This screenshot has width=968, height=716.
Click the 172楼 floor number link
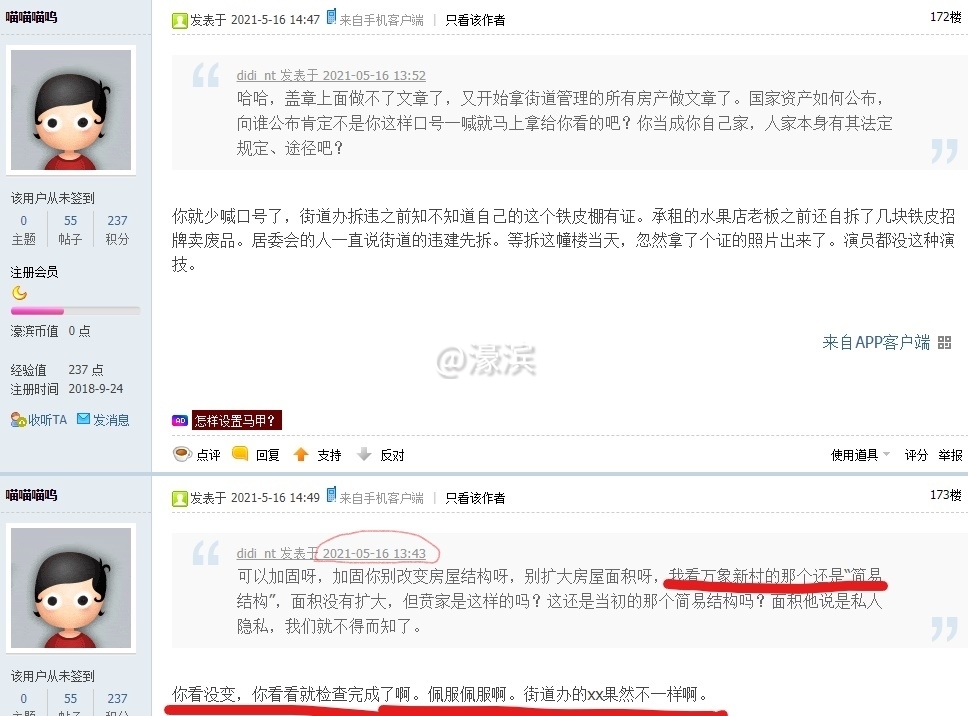pyautogui.click(x=946, y=17)
